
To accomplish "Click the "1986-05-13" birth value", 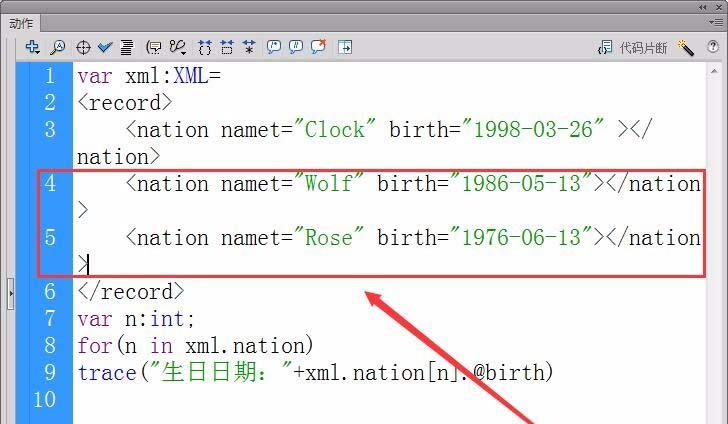I will click(x=521, y=183).
